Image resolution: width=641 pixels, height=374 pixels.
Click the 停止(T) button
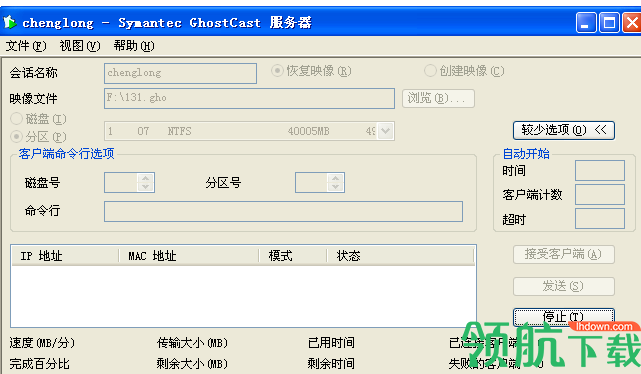coord(564,317)
